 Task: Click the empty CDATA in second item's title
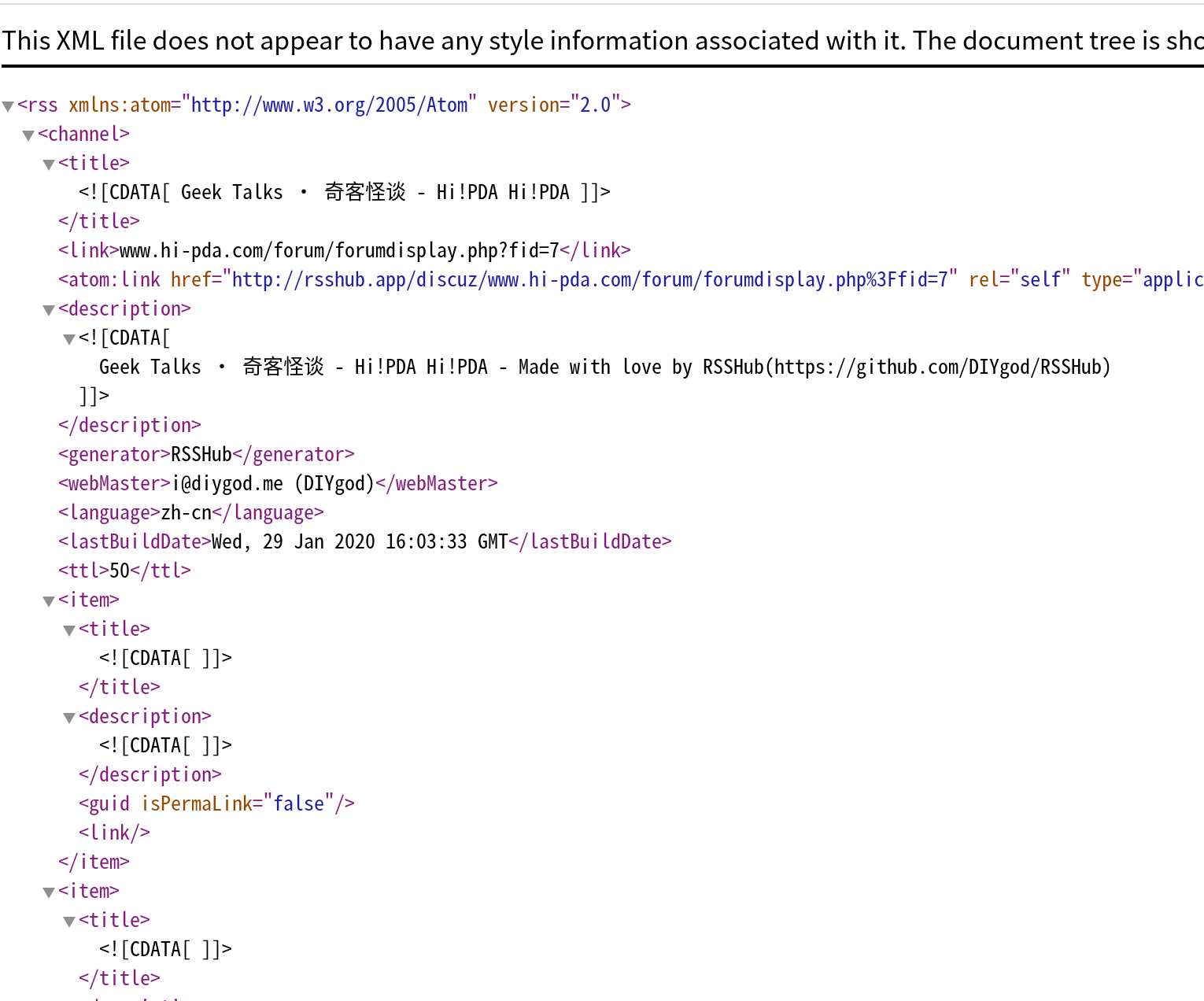(165, 949)
